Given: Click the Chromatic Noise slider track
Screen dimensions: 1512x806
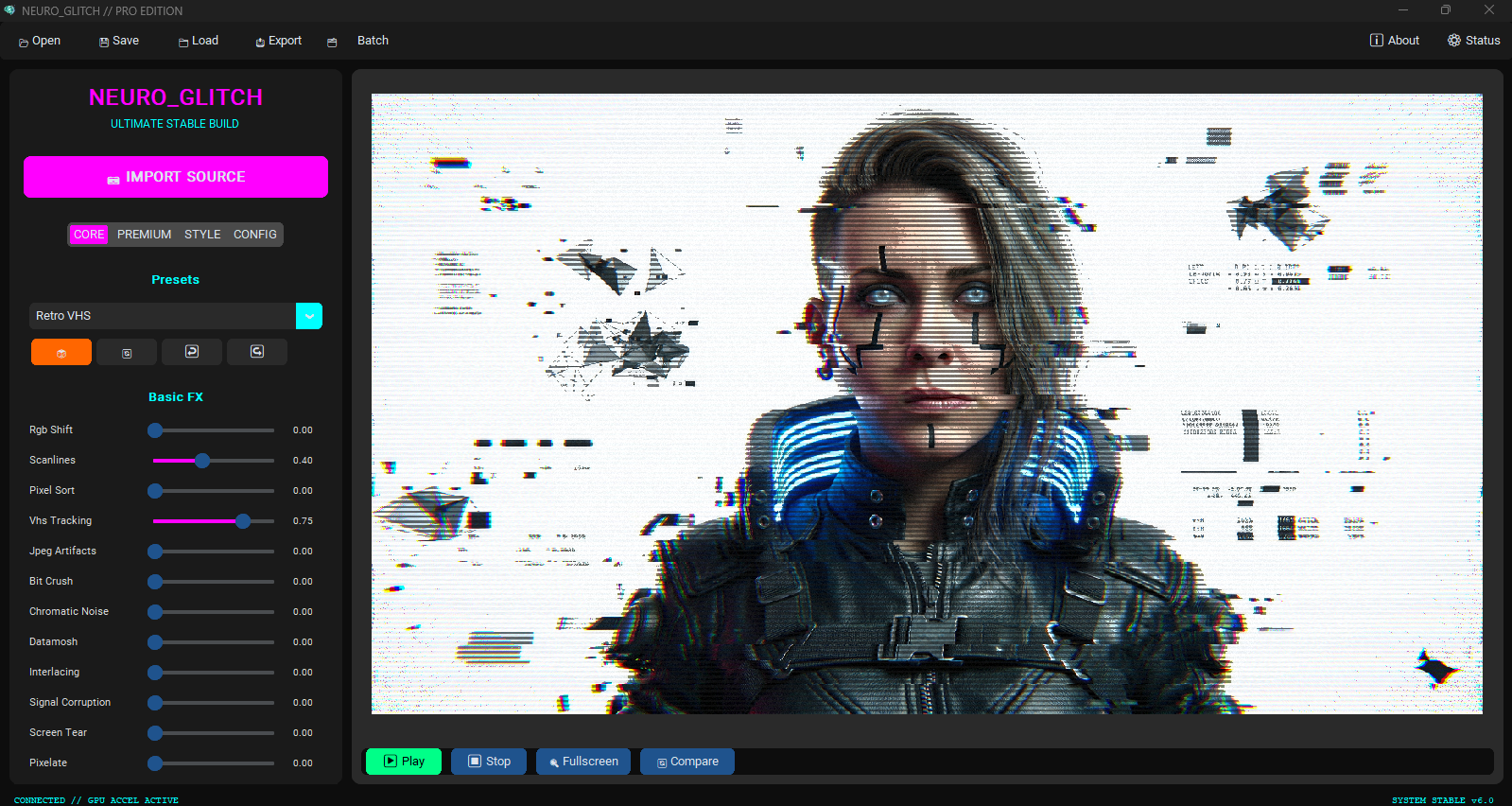Looking at the screenshot, I should tap(214, 612).
